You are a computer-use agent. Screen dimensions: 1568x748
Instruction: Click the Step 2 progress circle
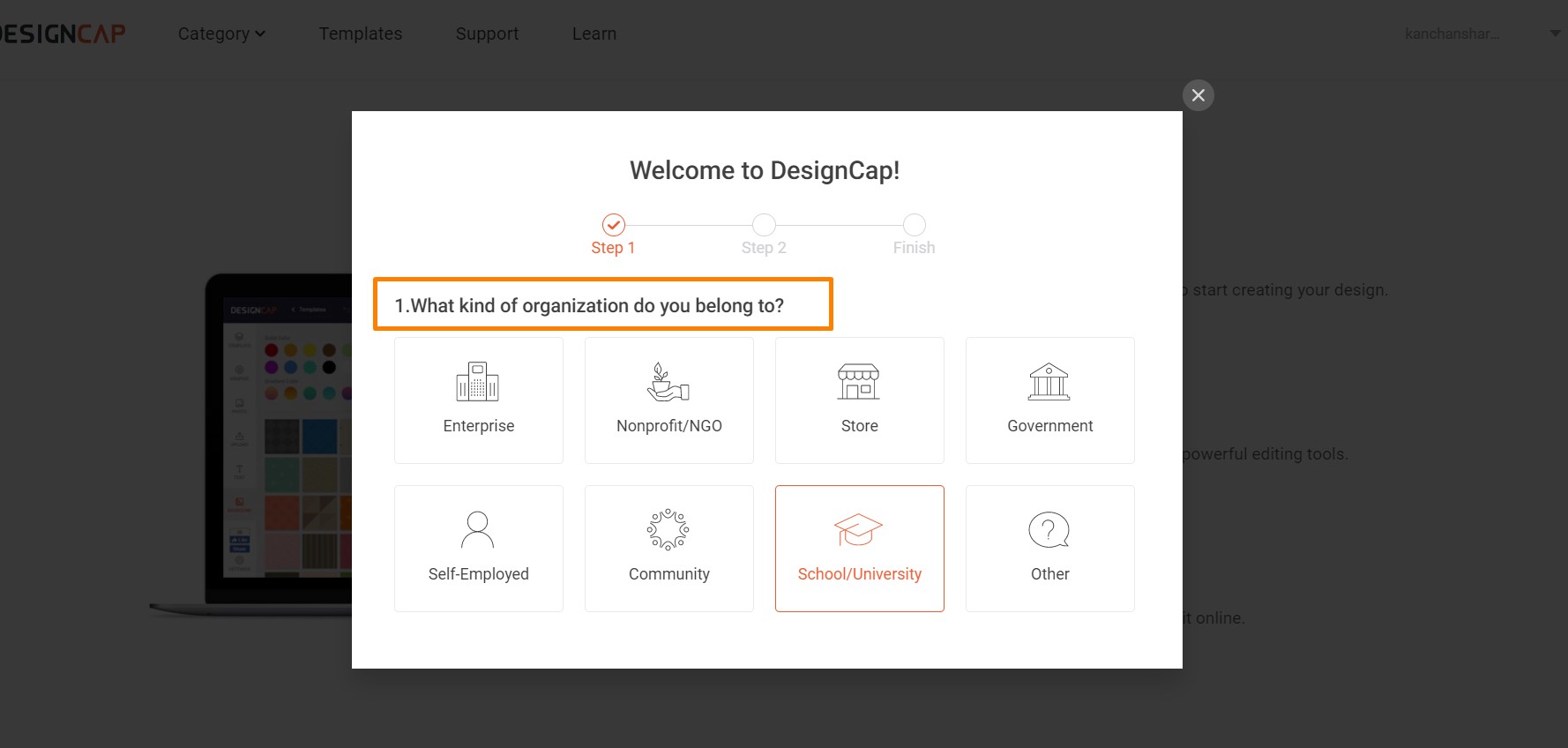764,225
